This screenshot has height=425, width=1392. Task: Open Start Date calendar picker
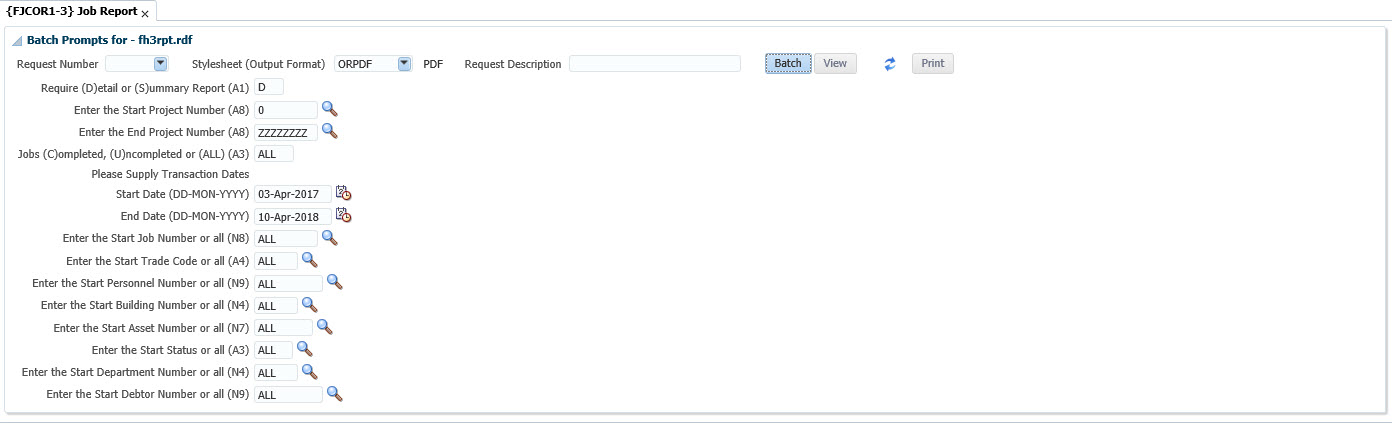coord(343,194)
